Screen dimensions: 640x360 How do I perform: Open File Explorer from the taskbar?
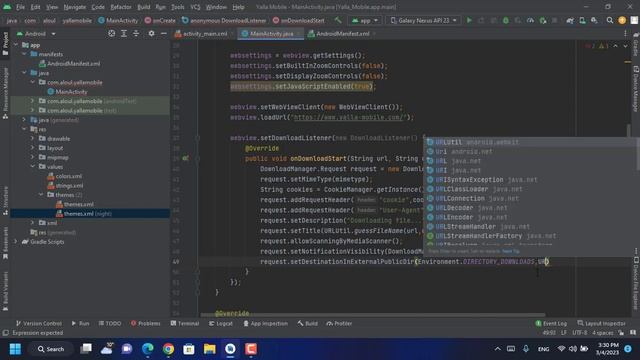(209, 349)
